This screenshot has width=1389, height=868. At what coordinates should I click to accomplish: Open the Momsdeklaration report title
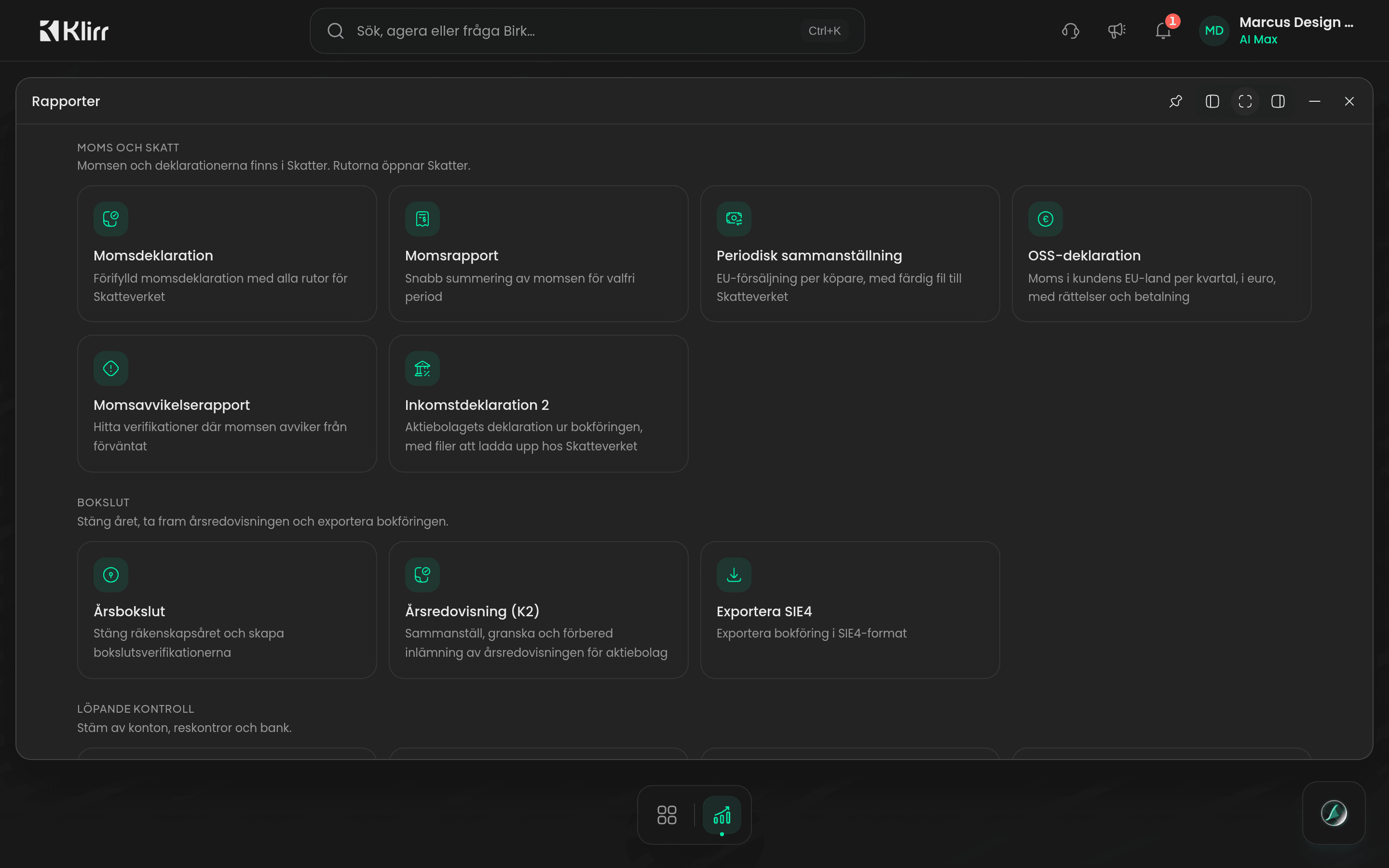pyautogui.click(x=153, y=256)
